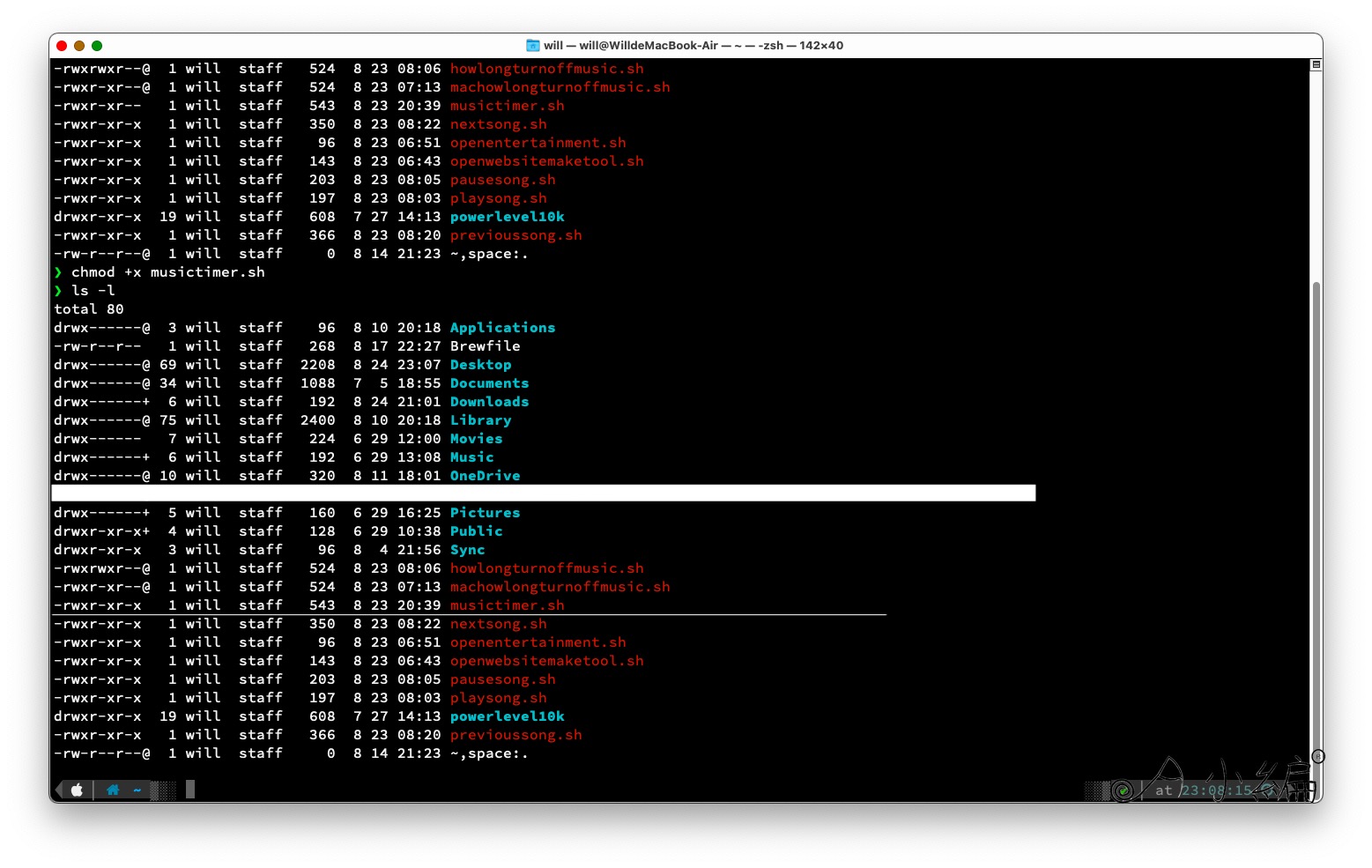This screenshot has height=868, width=1372.
Task: Click the permissions -rw-r--r-- of the Brewfile row
Action: (x=98, y=346)
